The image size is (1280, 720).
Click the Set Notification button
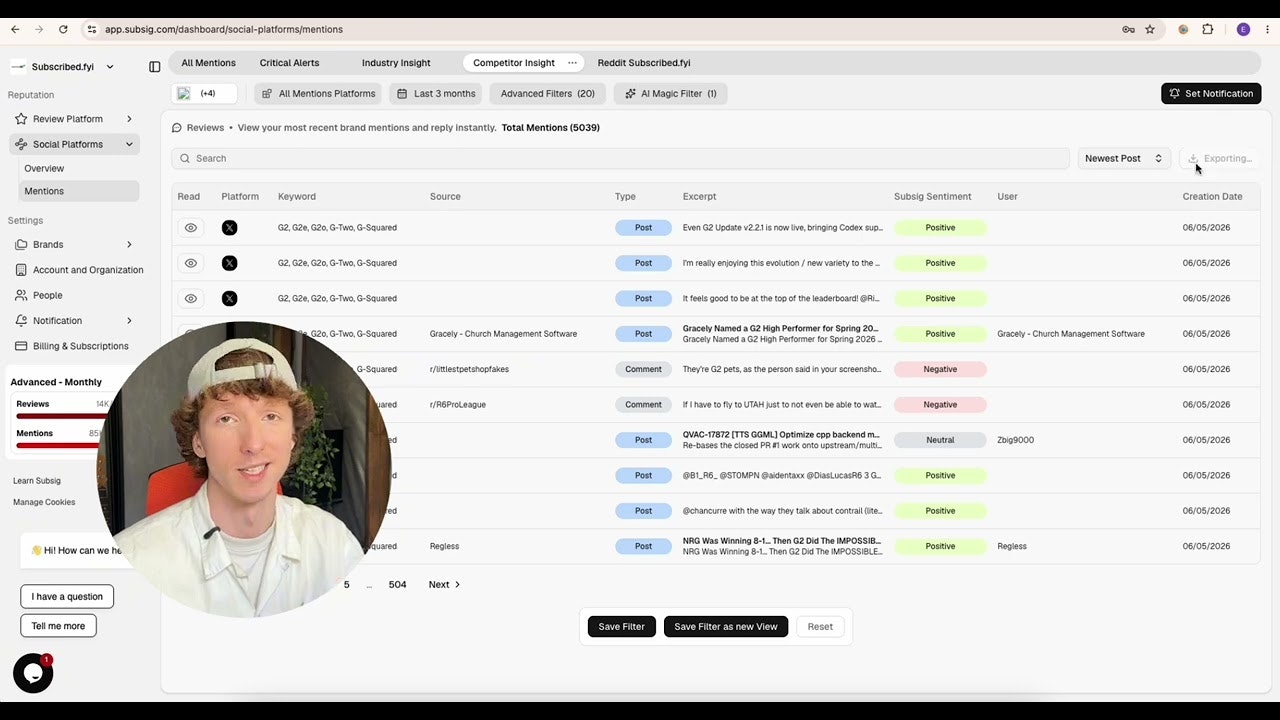(1211, 93)
